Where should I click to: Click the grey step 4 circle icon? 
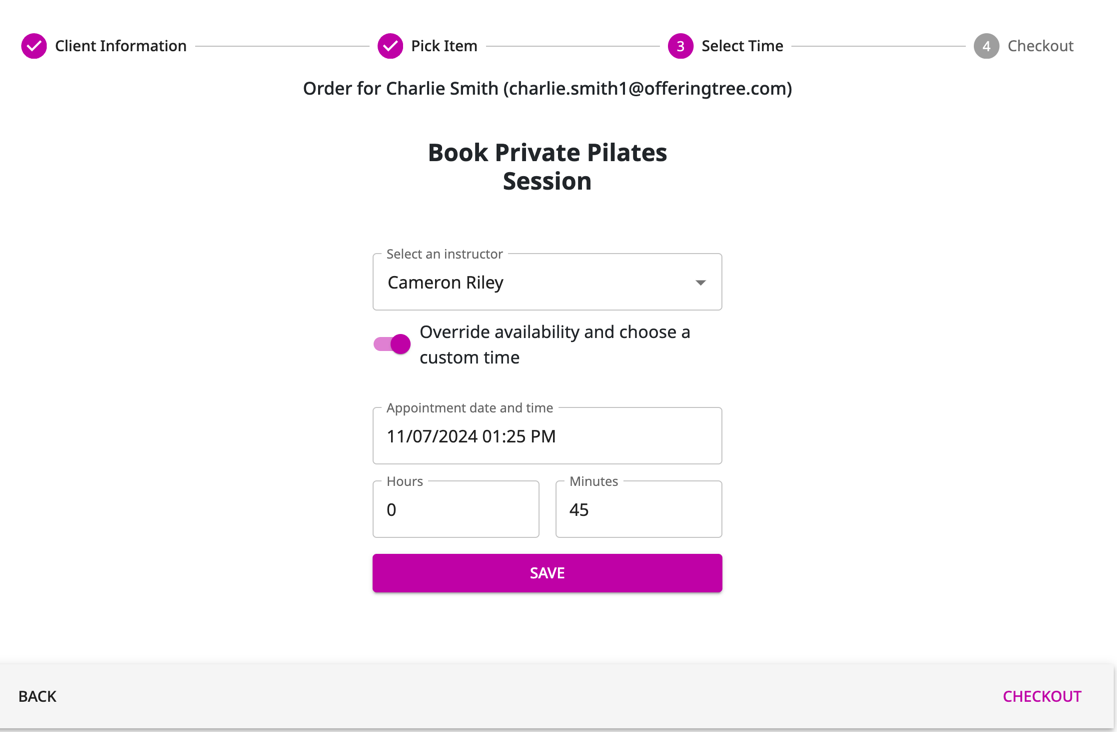coord(986,46)
